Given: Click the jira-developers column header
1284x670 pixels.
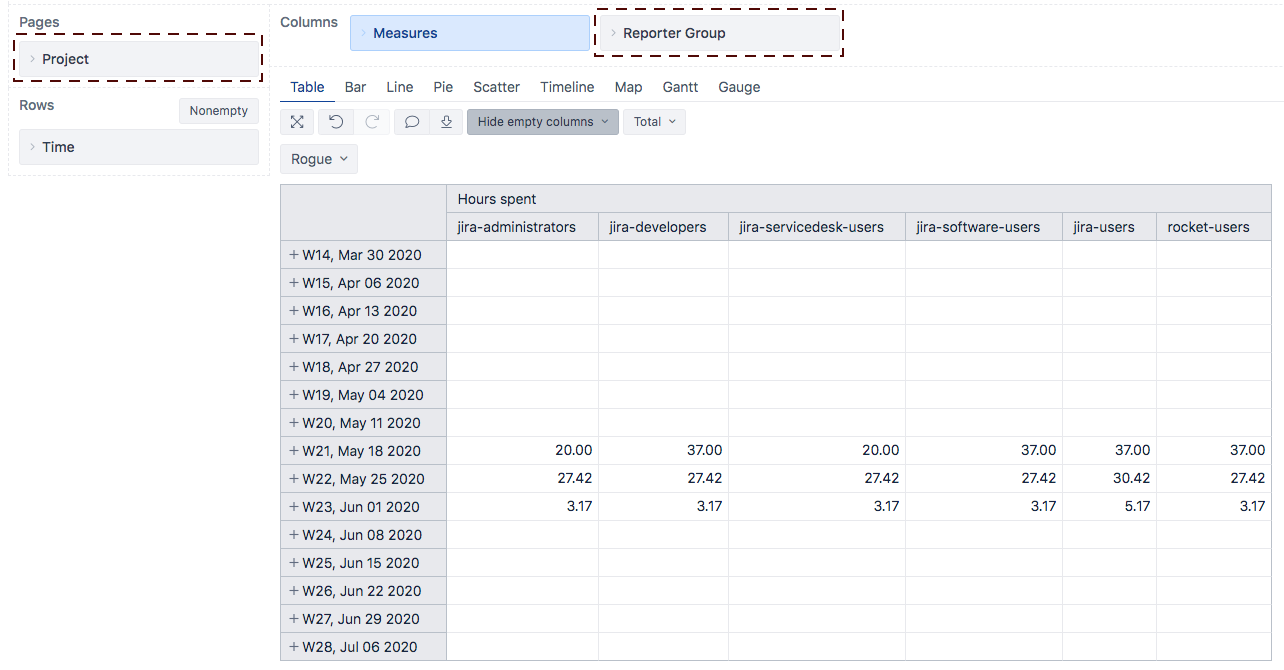Looking at the screenshot, I should 658,227.
